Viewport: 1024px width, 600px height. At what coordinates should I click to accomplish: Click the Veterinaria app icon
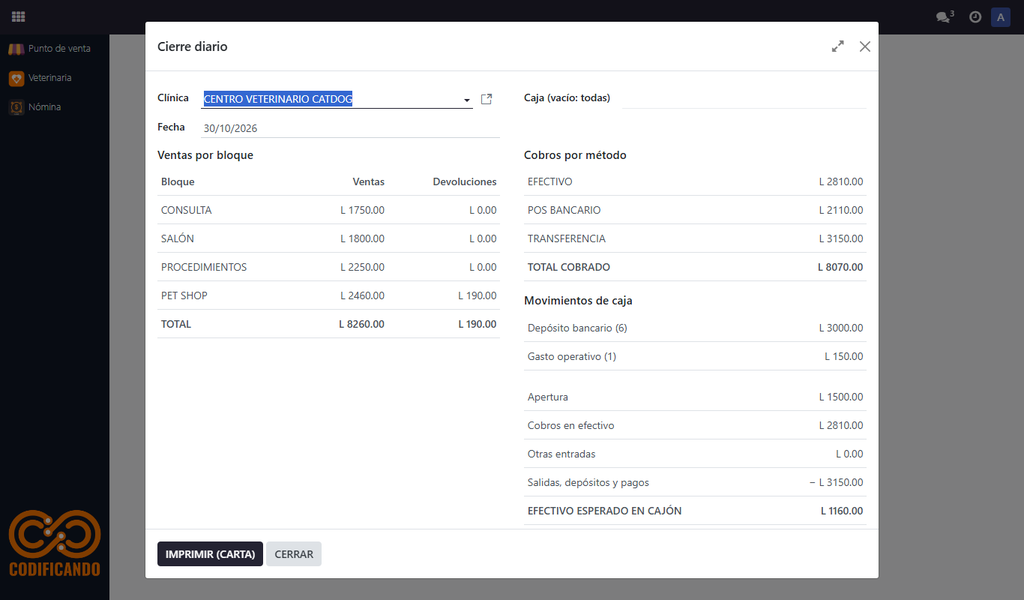click(16, 78)
